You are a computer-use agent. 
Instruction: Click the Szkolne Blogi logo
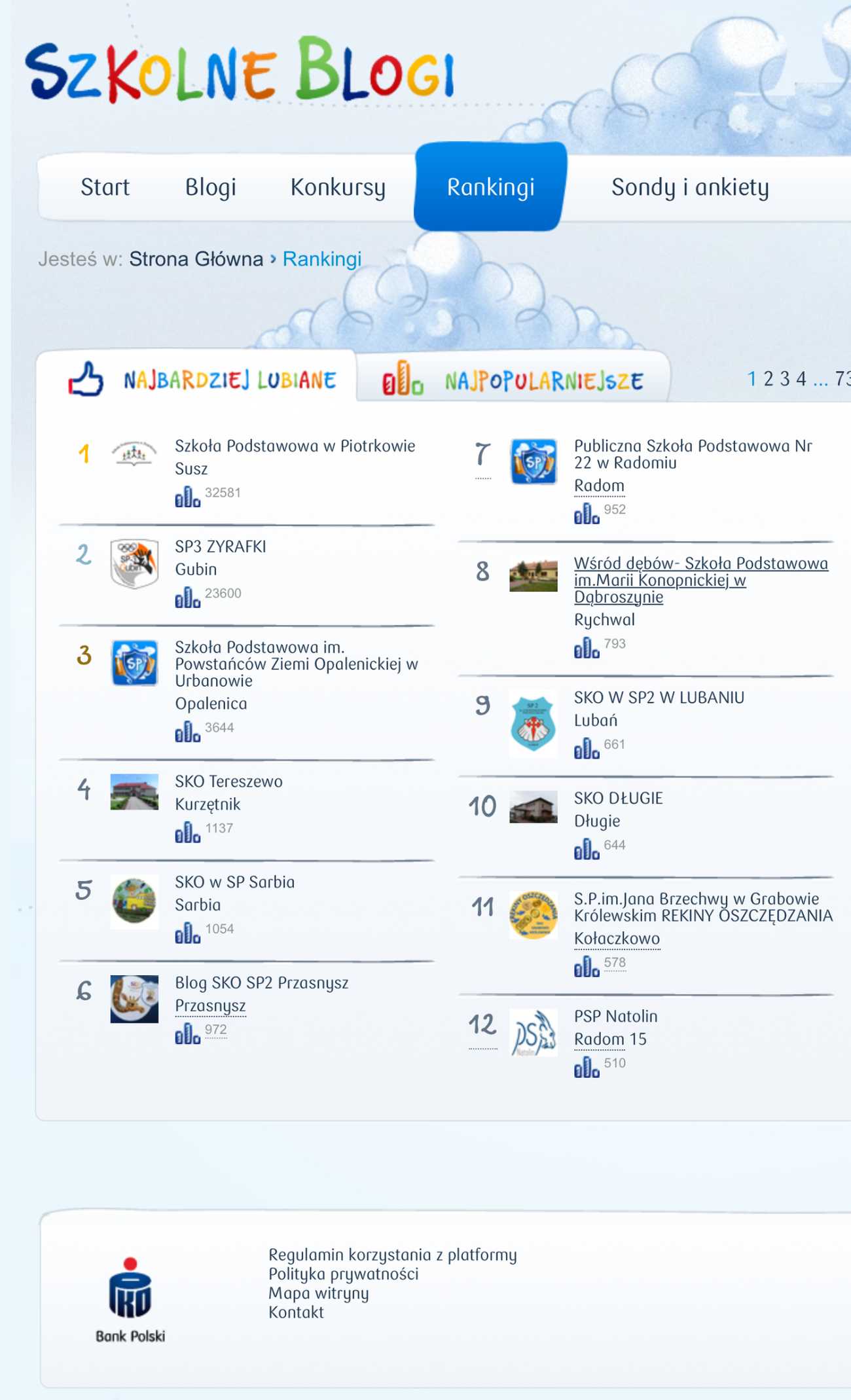pos(239,71)
